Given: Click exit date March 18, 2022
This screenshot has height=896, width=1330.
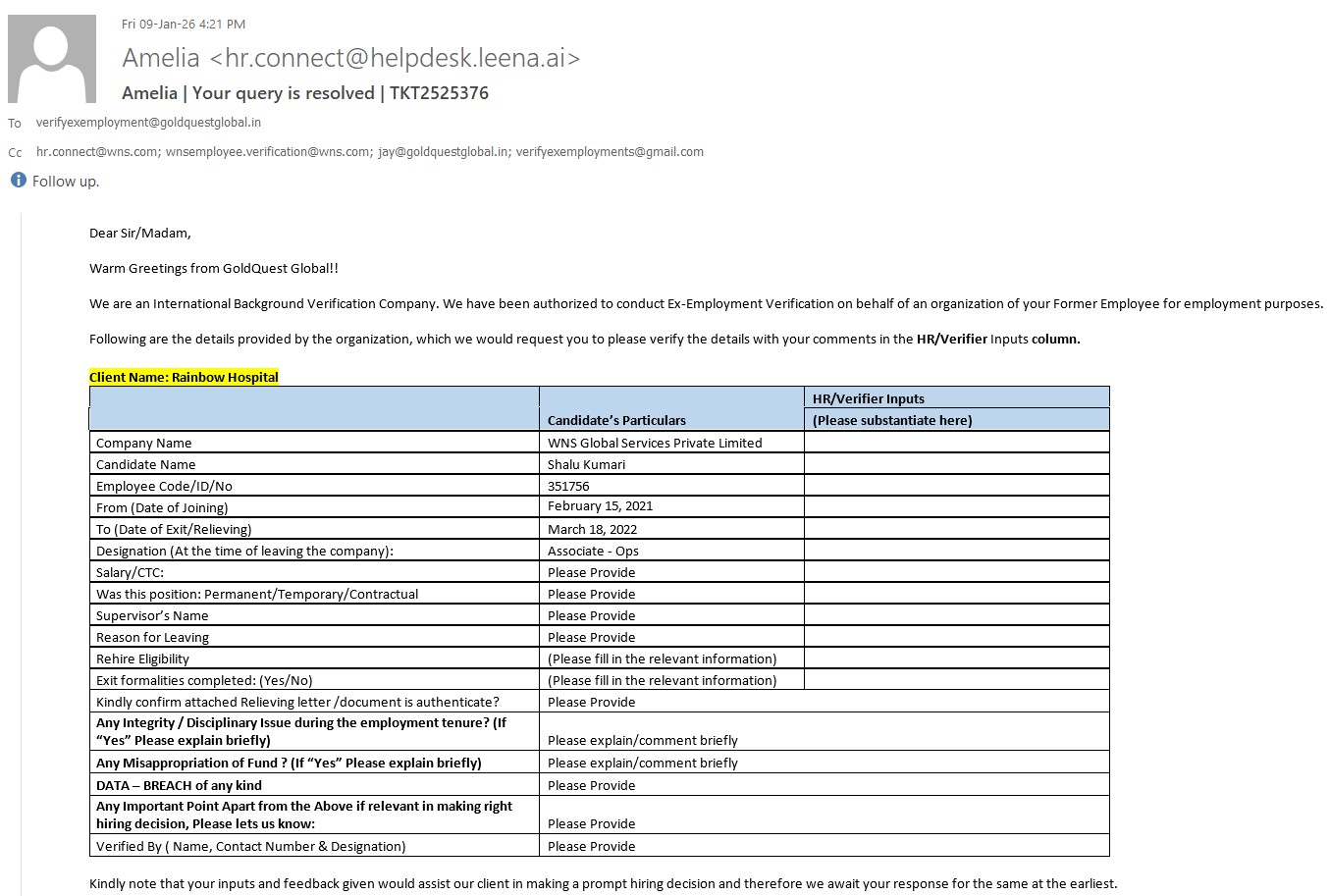Looking at the screenshot, I should click(x=592, y=529).
